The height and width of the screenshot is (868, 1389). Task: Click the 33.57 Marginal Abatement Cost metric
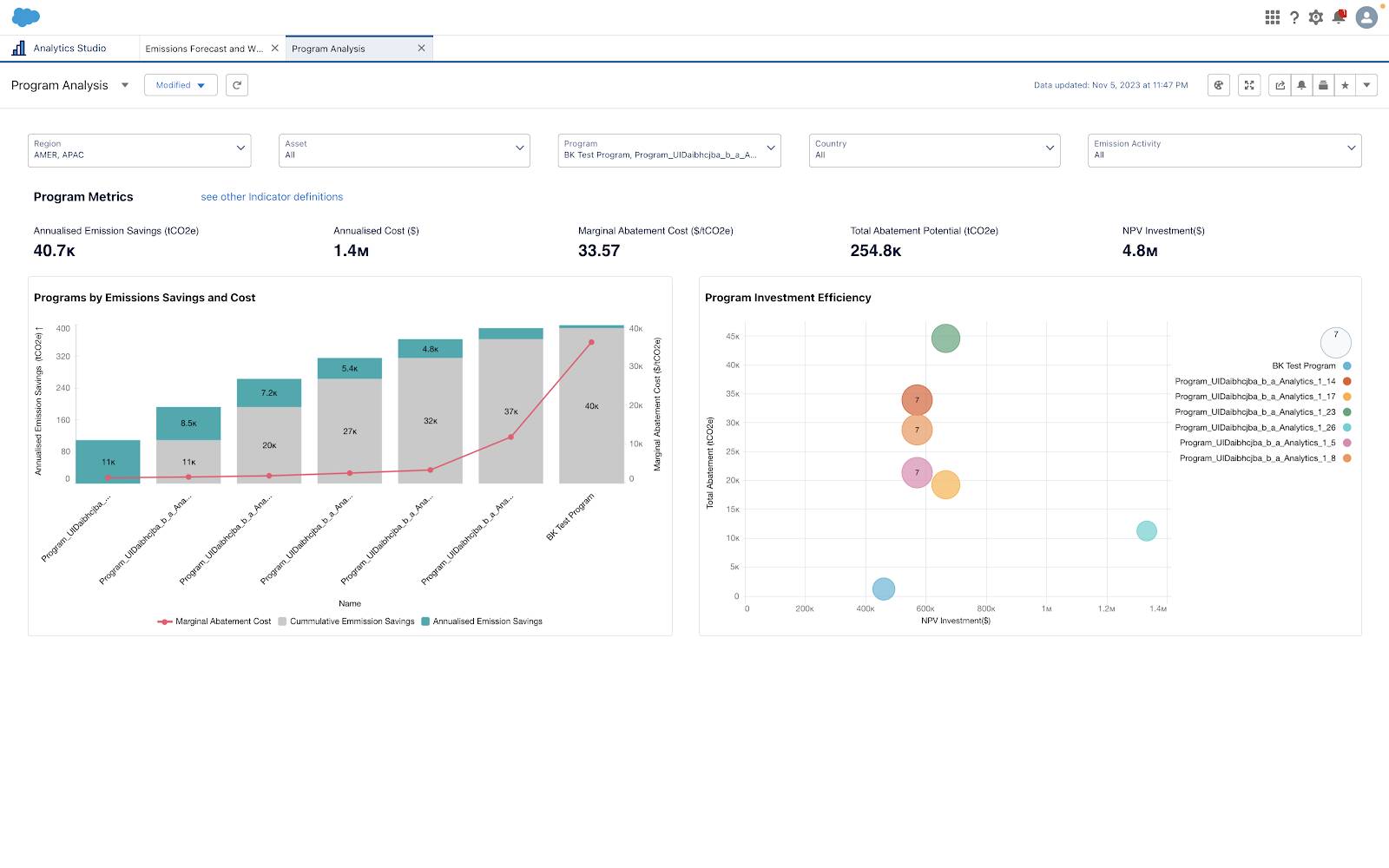coord(599,251)
